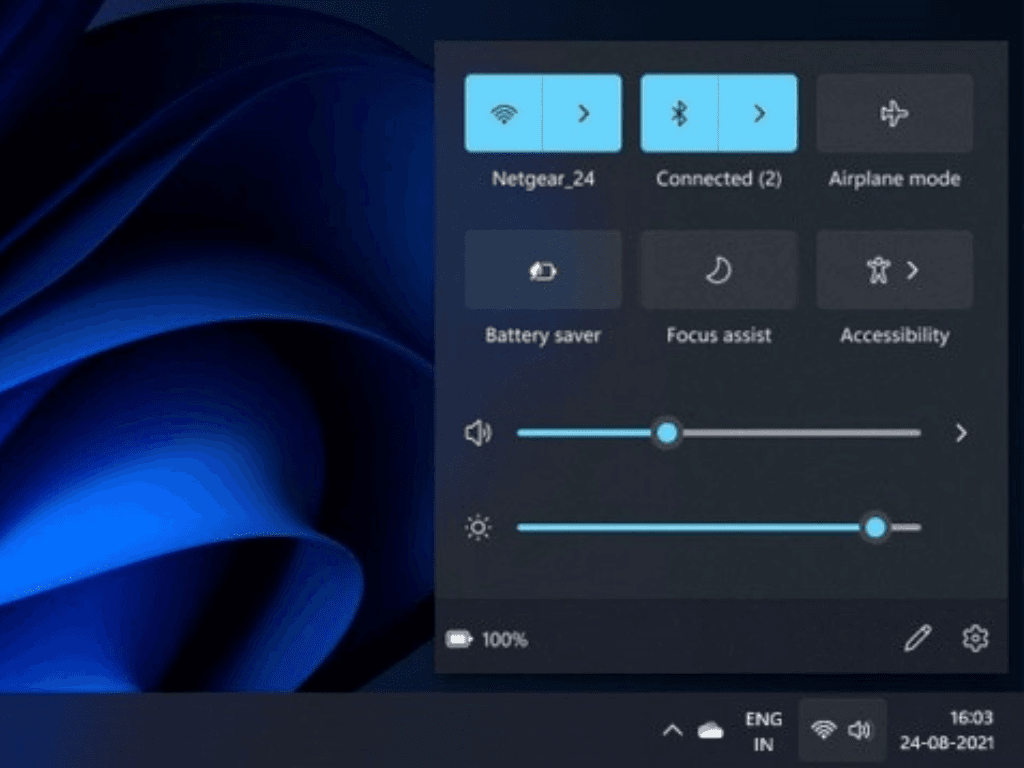Click the brightness slider handle
Viewport: 1024px width, 768px height.
[876, 527]
